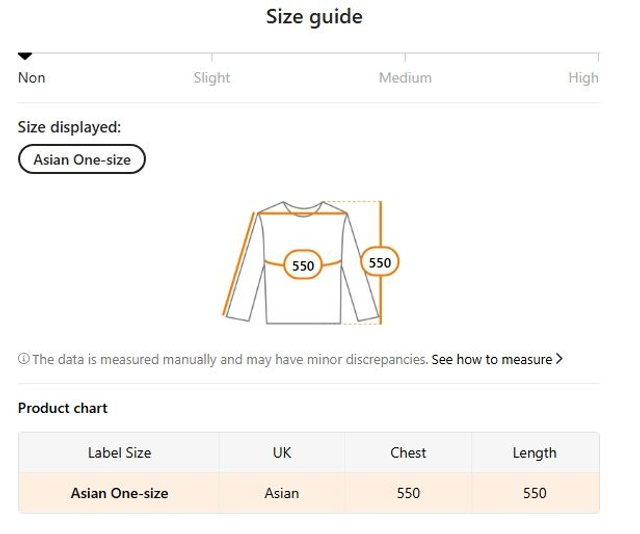This screenshot has height=534, width=640.
Task: Open the See how to measure link
Action: 491,359
